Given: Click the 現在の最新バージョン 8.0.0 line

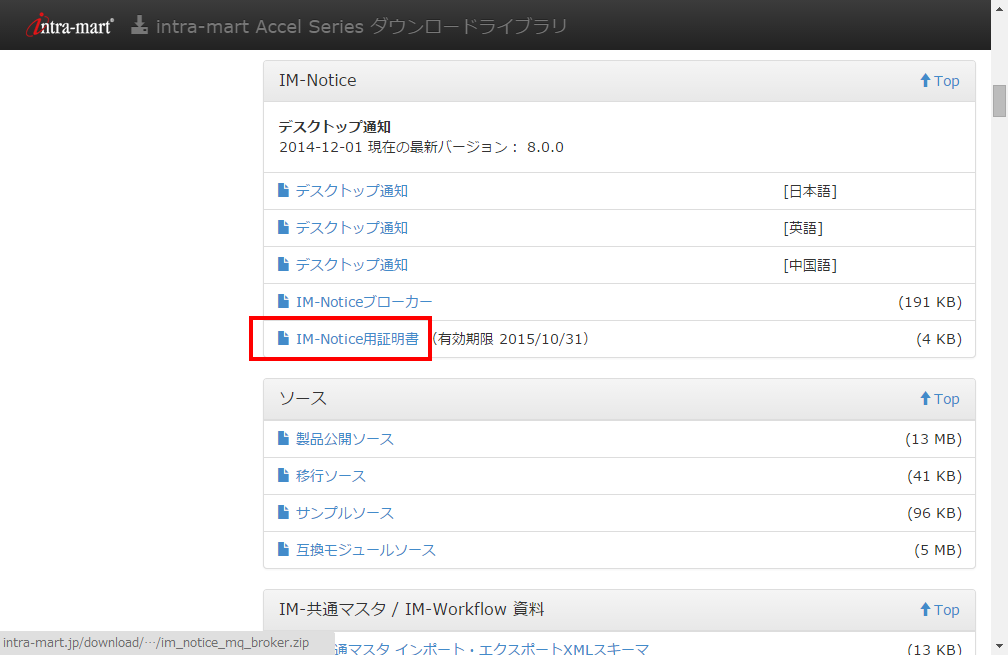Looking at the screenshot, I should tap(421, 147).
